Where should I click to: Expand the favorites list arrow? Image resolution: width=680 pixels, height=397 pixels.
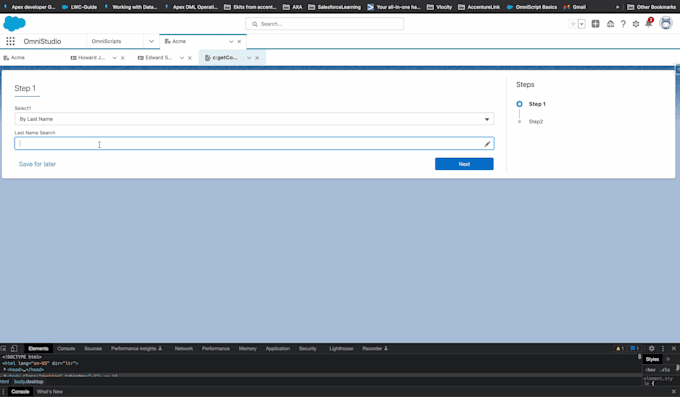click(x=582, y=24)
